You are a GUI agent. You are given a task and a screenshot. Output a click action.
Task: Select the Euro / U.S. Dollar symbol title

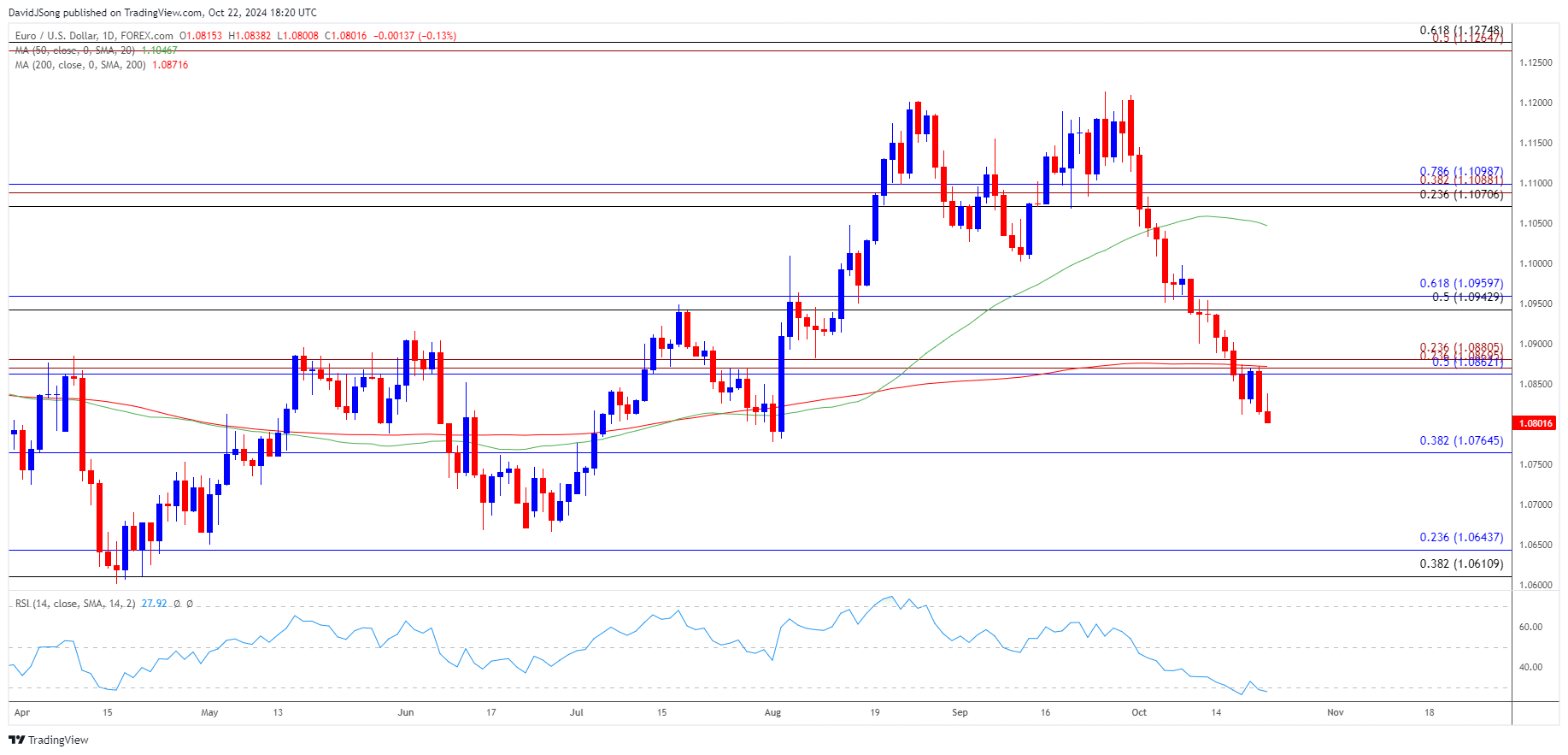[94, 36]
